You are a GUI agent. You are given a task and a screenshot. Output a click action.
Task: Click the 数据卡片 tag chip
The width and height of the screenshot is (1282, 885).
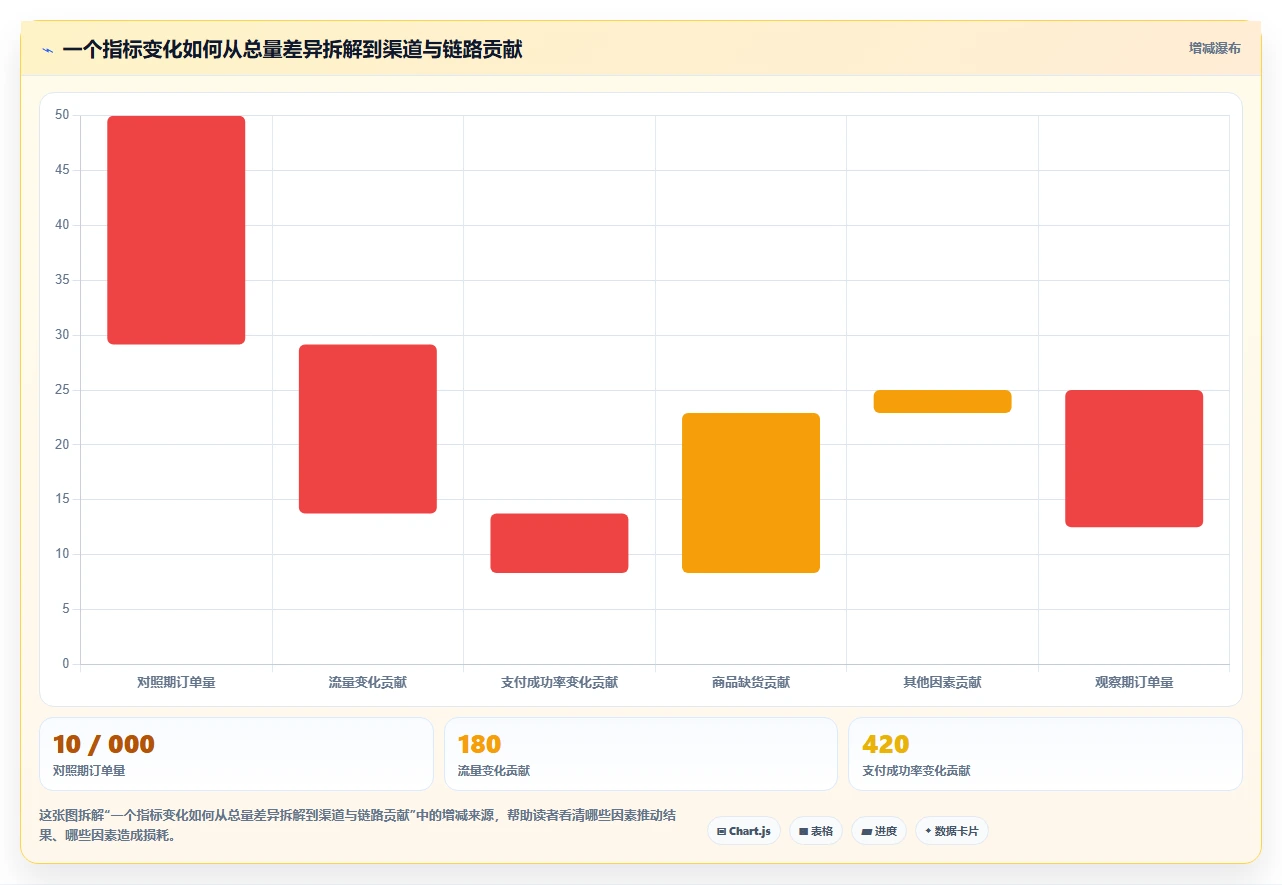[x=951, y=831]
